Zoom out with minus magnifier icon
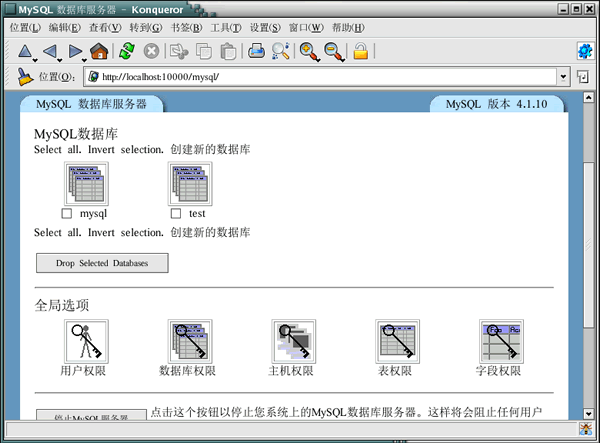600x443 pixels. [333, 51]
